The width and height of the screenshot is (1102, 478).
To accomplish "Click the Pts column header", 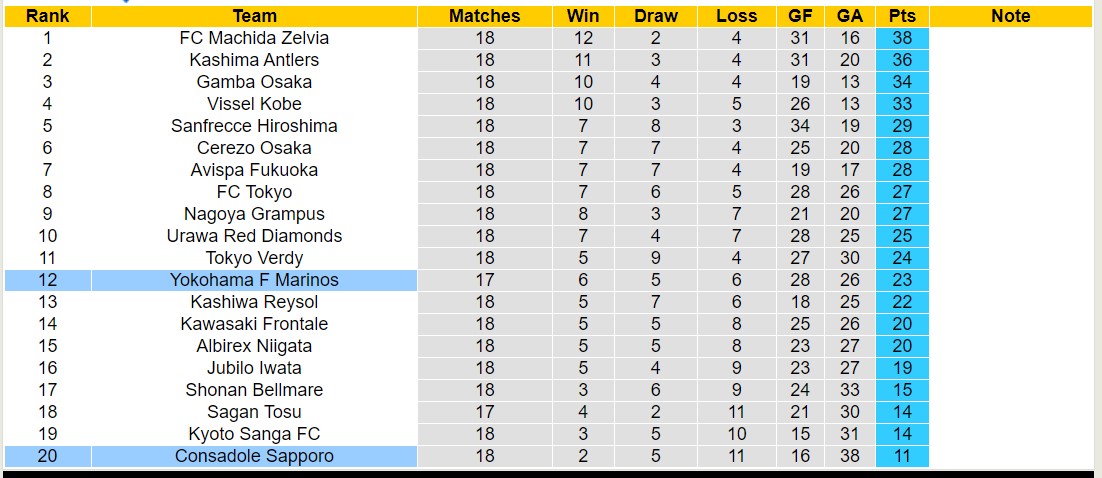I will click(902, 16).
